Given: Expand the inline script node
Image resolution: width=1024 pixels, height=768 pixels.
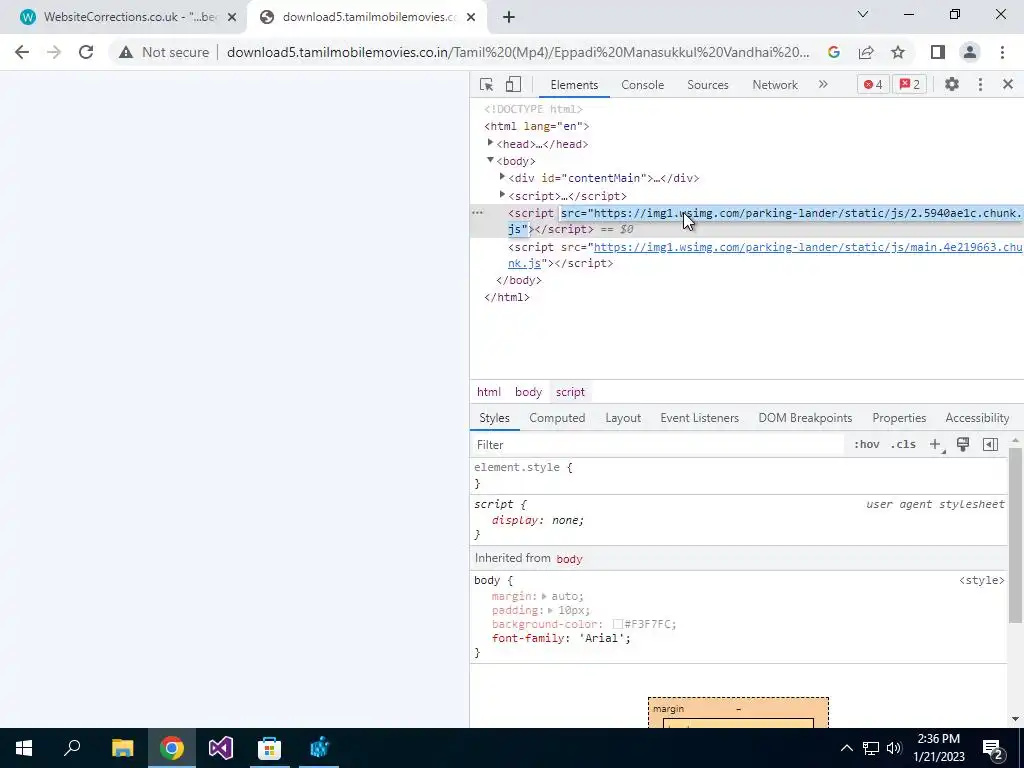Looking at the screenshot, I should click(x=502, y=195).
